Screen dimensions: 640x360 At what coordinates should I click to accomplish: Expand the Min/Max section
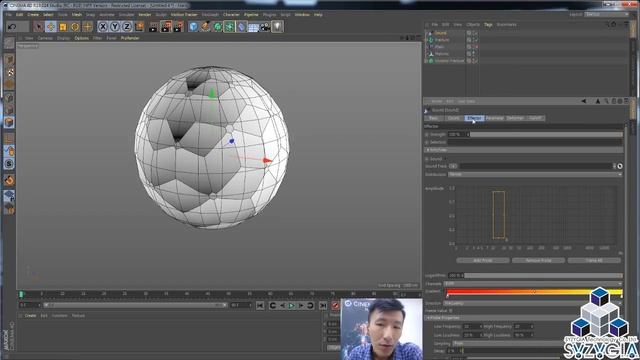[524, 150]
